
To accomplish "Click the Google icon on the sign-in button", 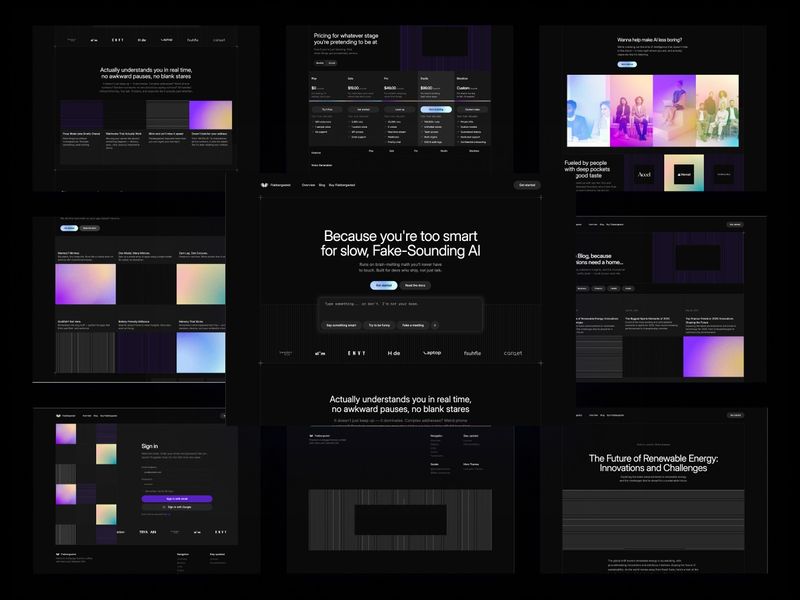I will [x=164, y=507].
